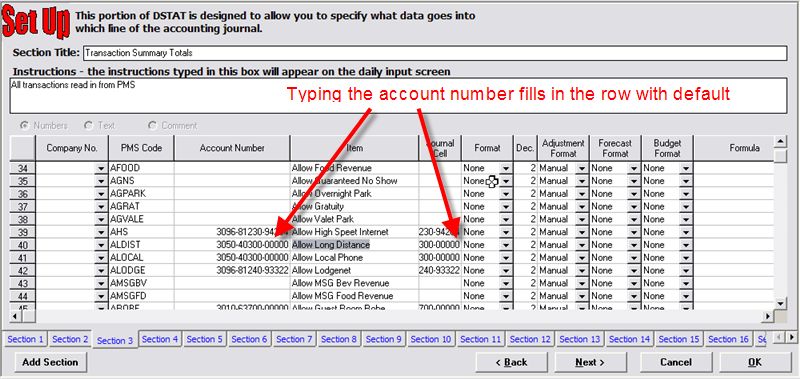
Task: Click the grid's horizontal scroll right arrow
Action: click(768, 316)
